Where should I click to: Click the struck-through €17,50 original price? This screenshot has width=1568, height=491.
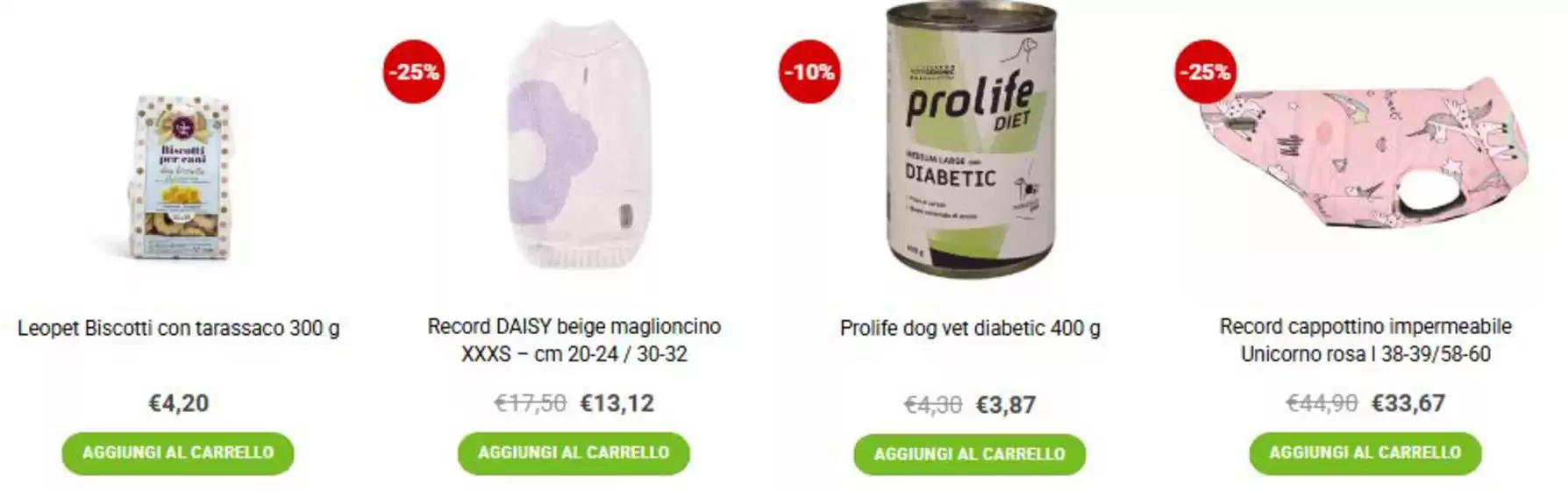click(x=531, y=403)
